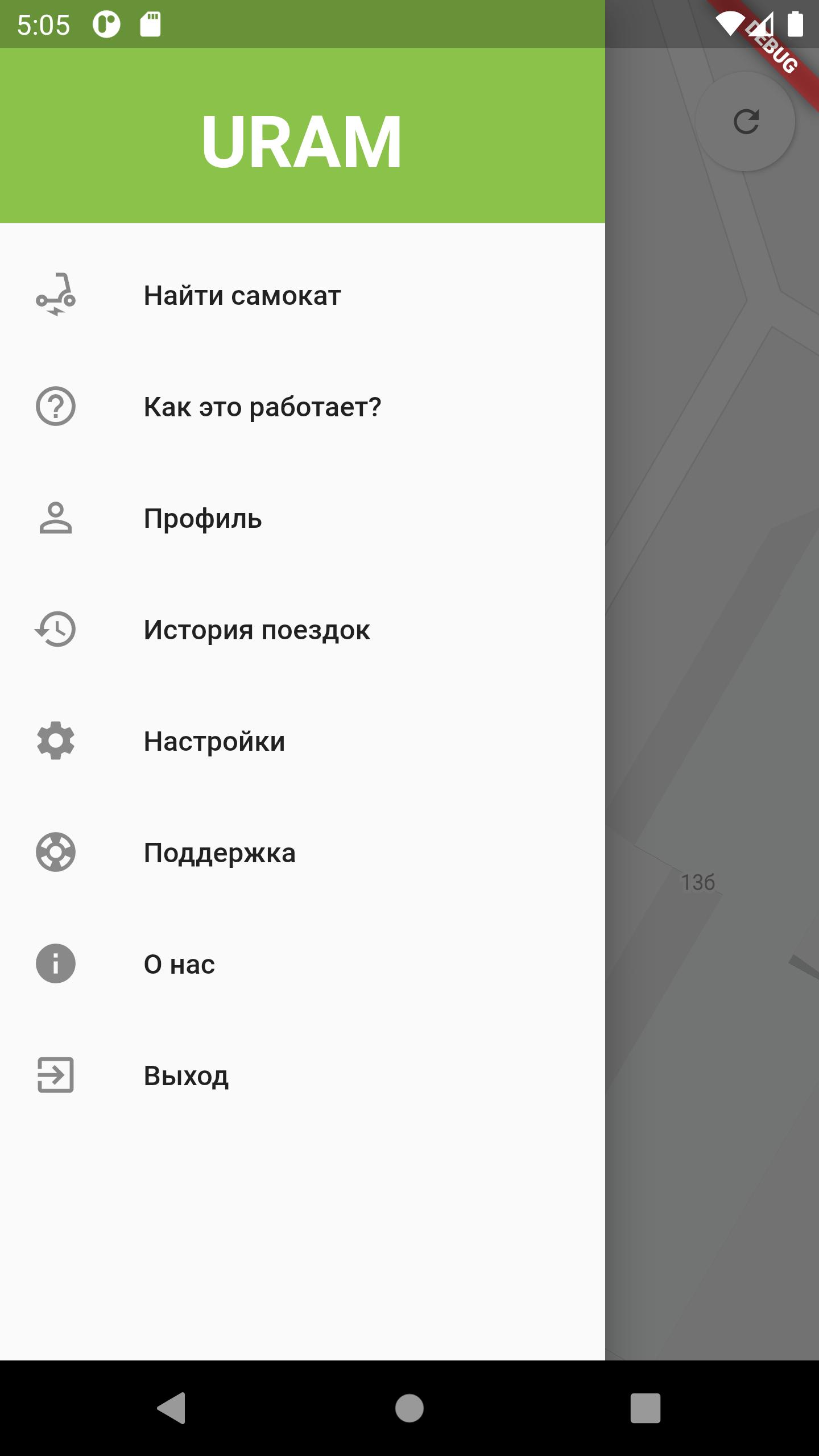This screenshot has height=1456, width=819.
Task: Tap the URAM drawer header
Action: click(x=303, y=135)
